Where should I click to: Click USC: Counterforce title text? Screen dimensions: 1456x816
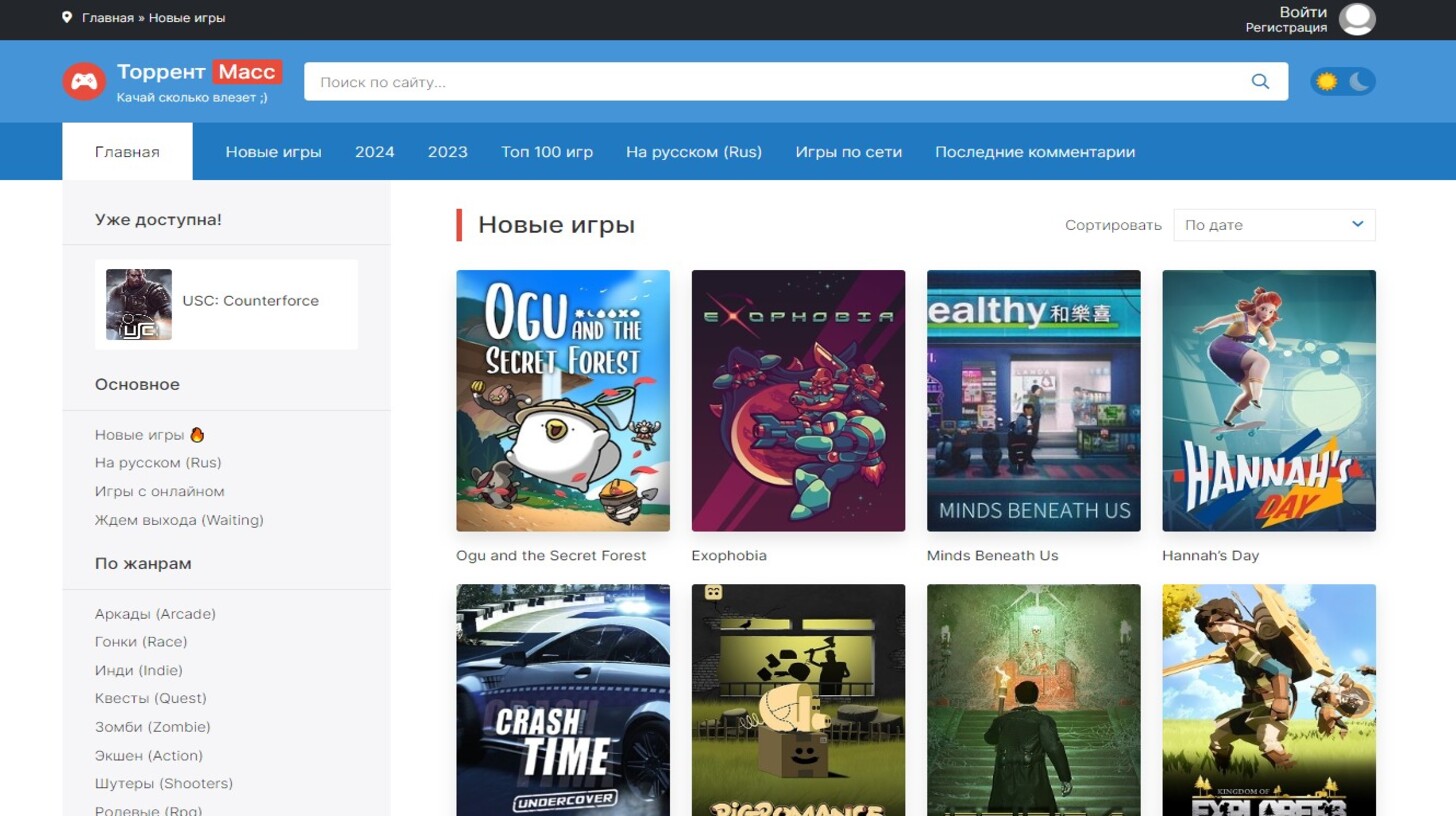pyautogui.click(x=250, y=300)
